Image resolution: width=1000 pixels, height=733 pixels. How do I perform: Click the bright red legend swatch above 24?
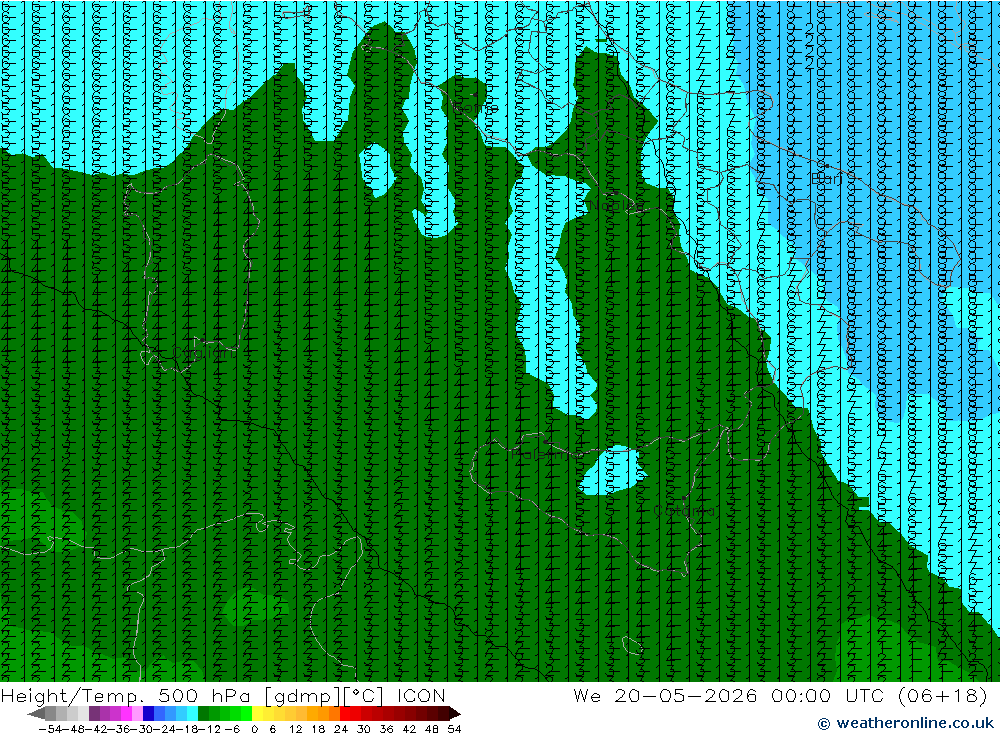pos(345,714)
